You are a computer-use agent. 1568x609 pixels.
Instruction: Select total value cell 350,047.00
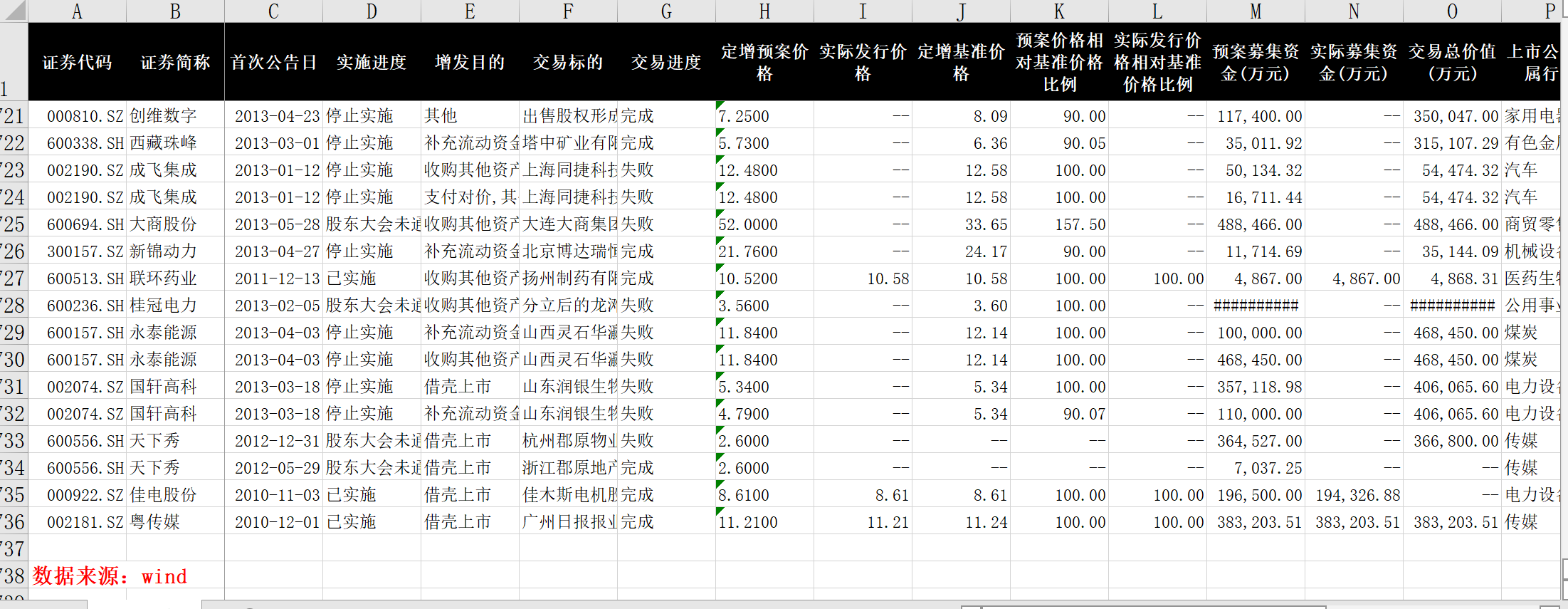[1452, 115]
